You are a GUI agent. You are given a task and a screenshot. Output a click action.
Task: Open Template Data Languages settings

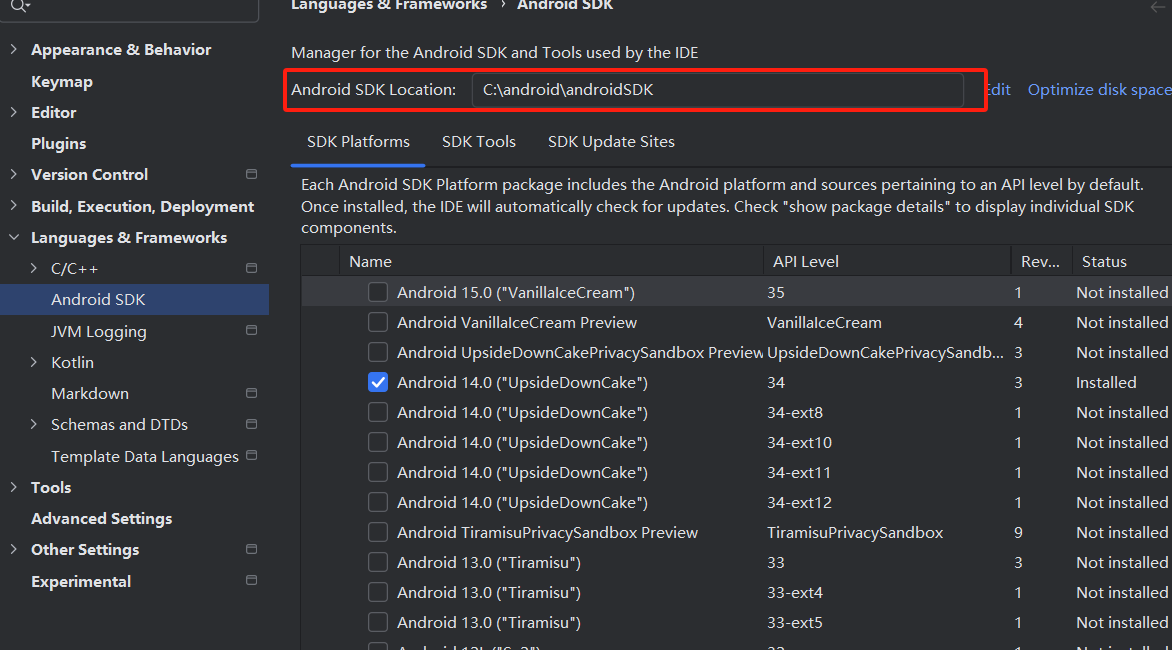pos(145,456)
